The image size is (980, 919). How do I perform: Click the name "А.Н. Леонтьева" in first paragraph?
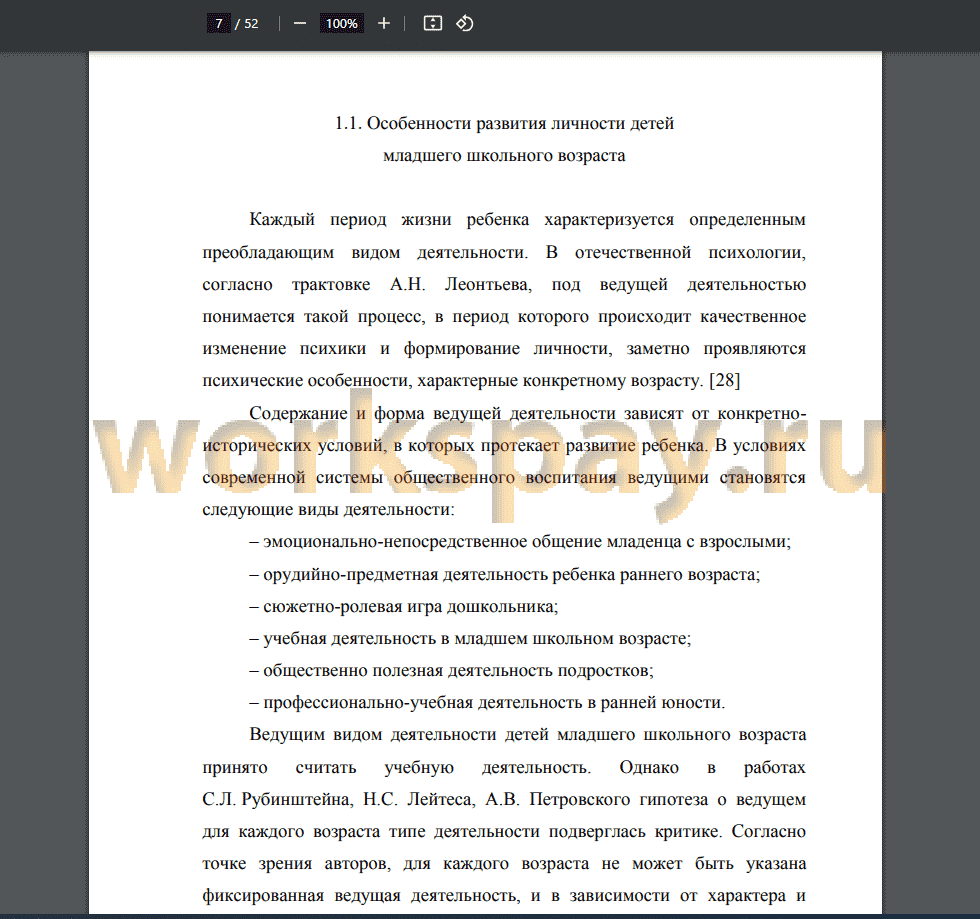coord(461,285)
